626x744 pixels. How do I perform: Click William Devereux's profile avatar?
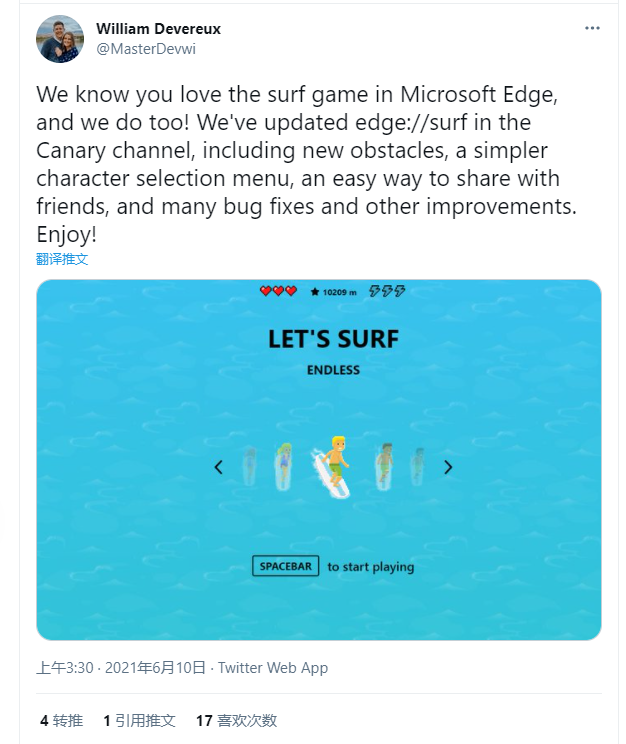pos(60,39)
